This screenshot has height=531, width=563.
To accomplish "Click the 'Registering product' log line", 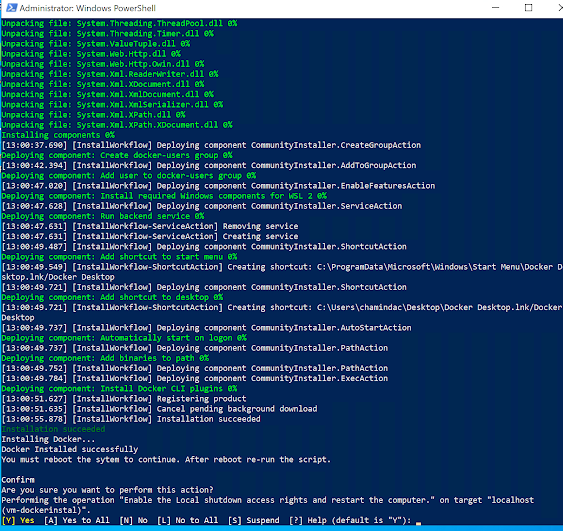I will [124, 399].
